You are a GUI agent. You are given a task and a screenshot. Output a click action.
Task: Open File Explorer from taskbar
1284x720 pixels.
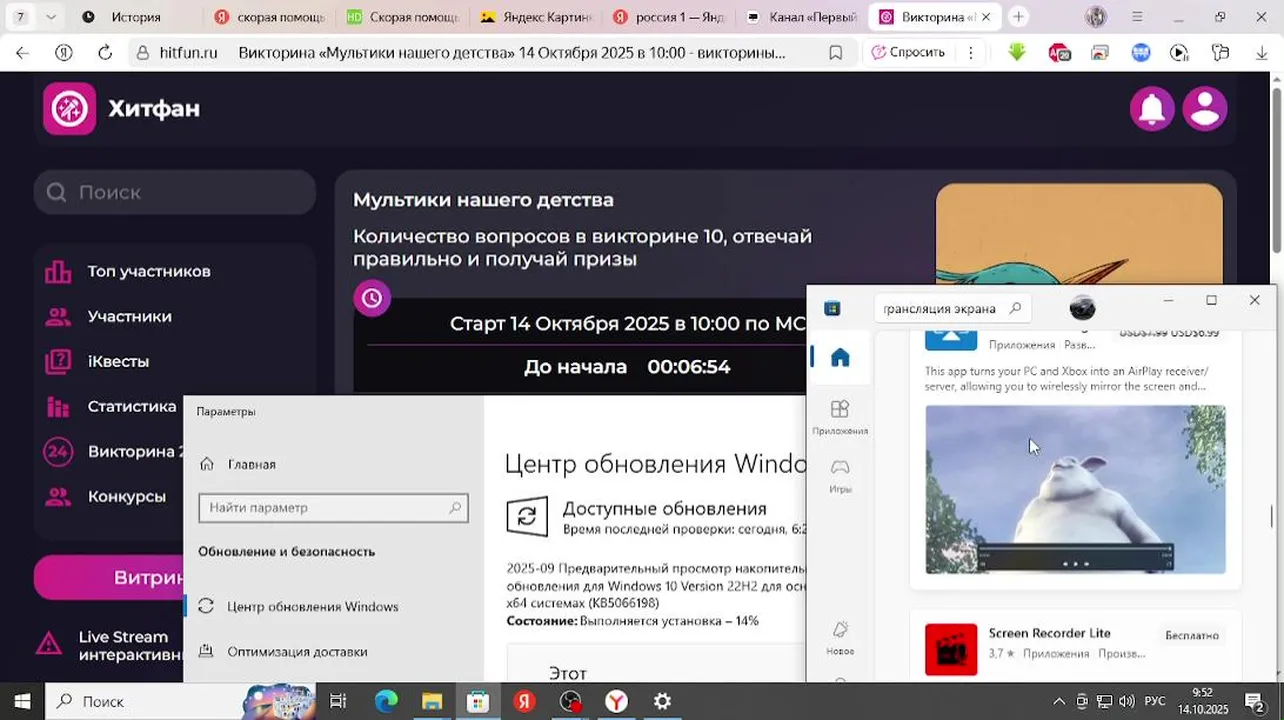pyautogui.click(x=432, y=702)
